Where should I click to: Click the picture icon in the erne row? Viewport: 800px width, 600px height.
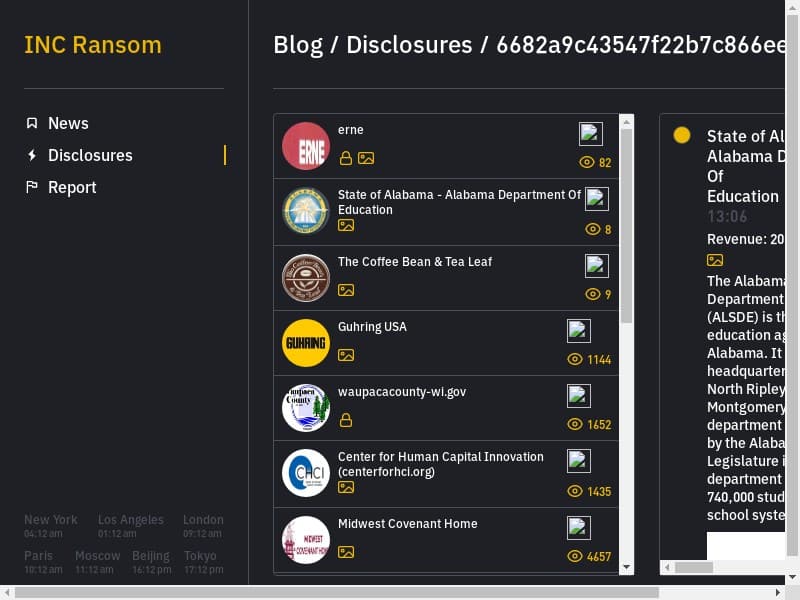366,158
